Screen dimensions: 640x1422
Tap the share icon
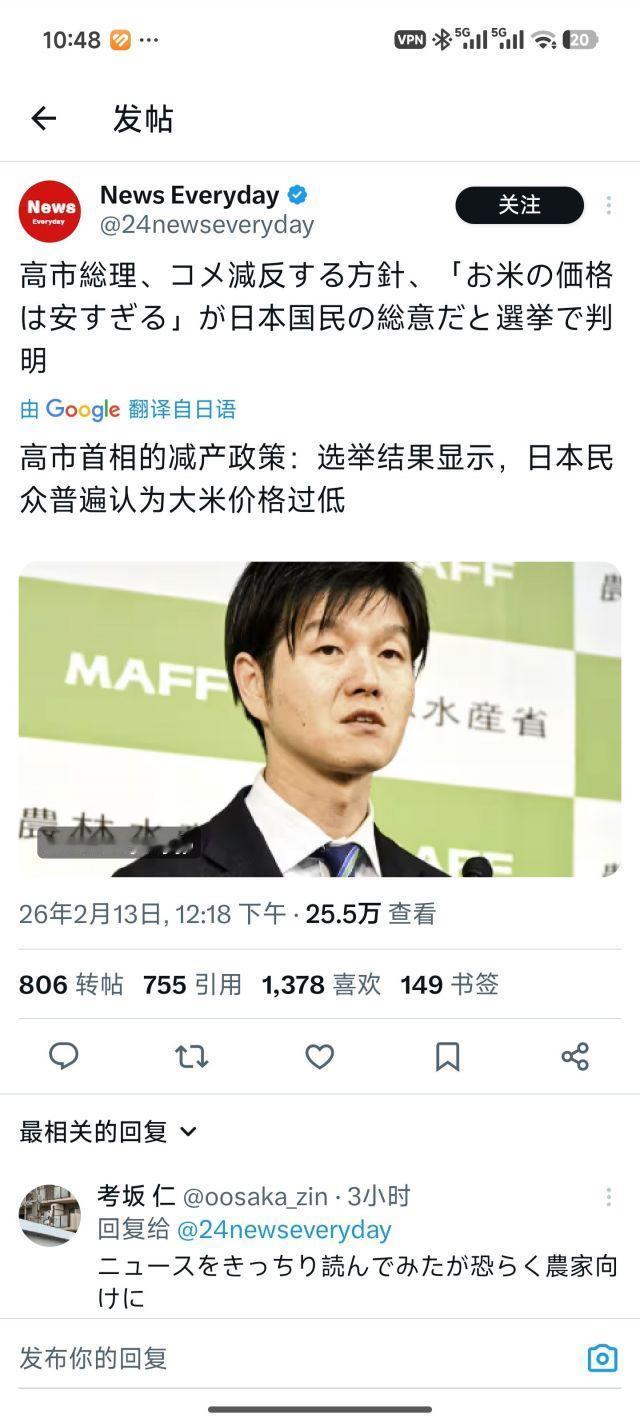[x=575, y=1056]
